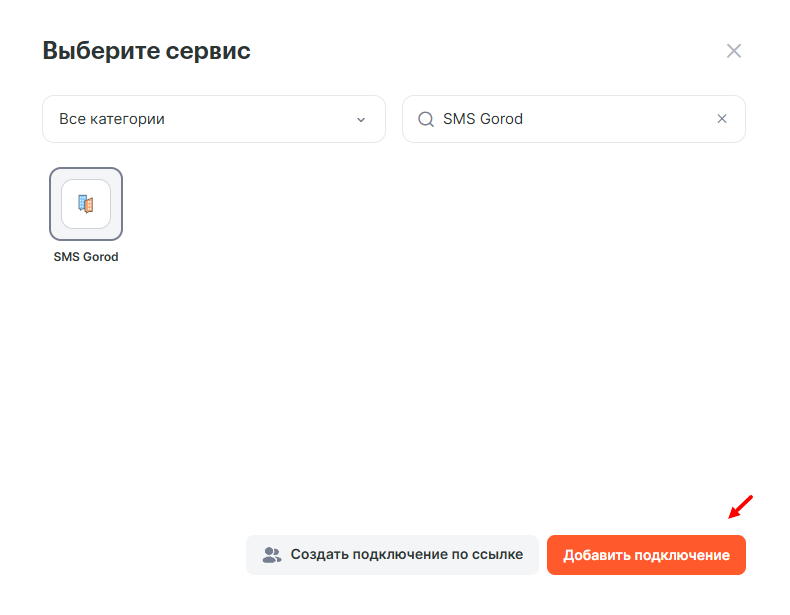Click the red arrow pointing at Добавить подключение

[x=740, y=507]
